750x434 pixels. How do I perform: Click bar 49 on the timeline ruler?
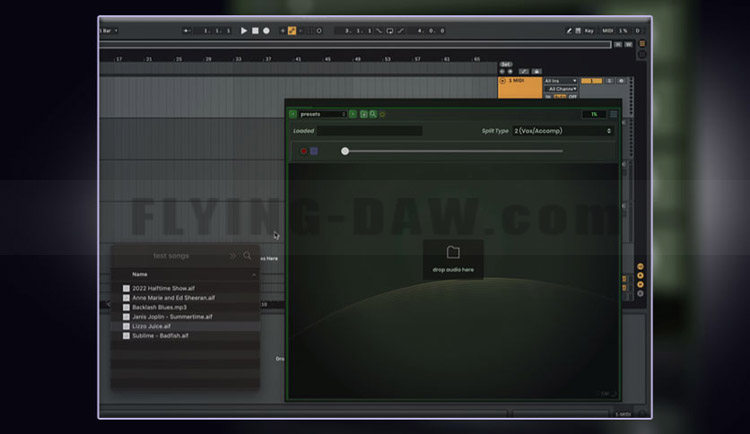(x=357, y=59)
